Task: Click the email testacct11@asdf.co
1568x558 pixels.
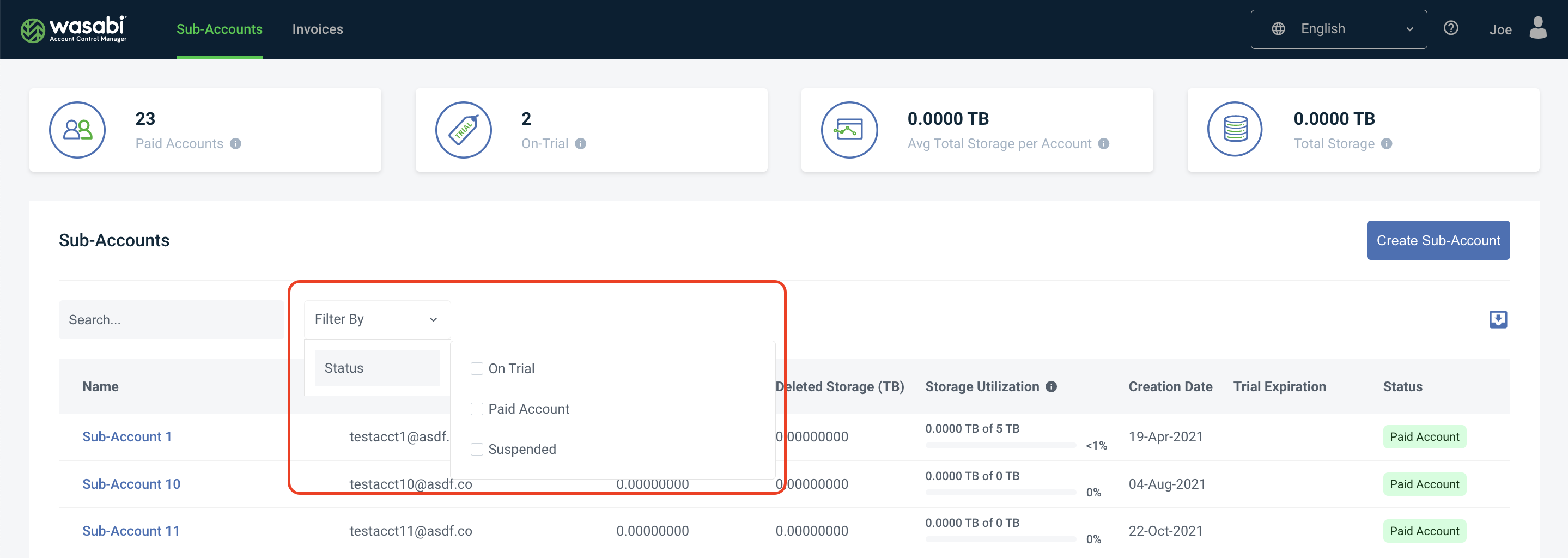Action: click(x=410, y=531)
